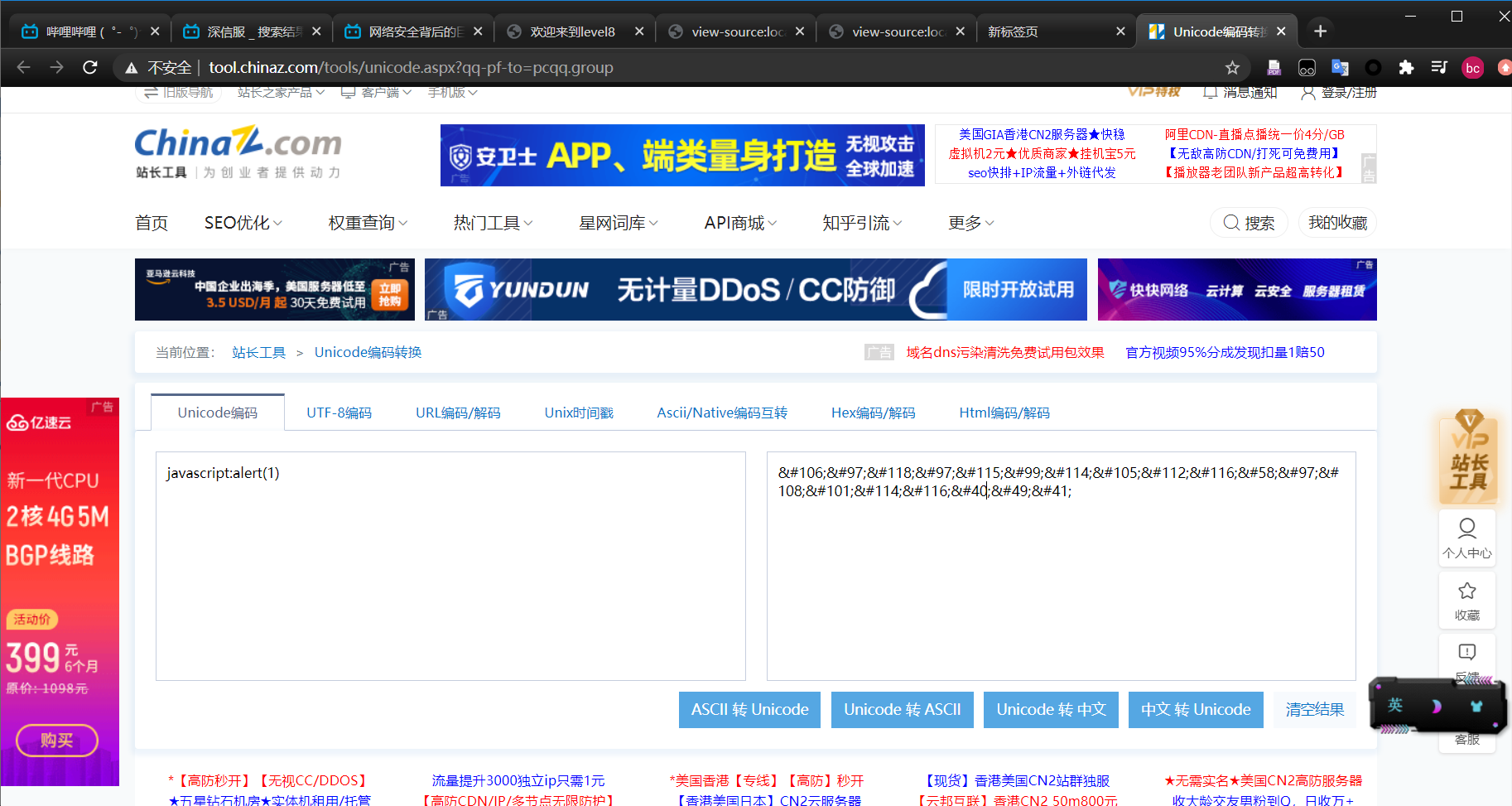The image size is (1512, 806).
Task: Click the browser address bar URL
Action: 411,68
